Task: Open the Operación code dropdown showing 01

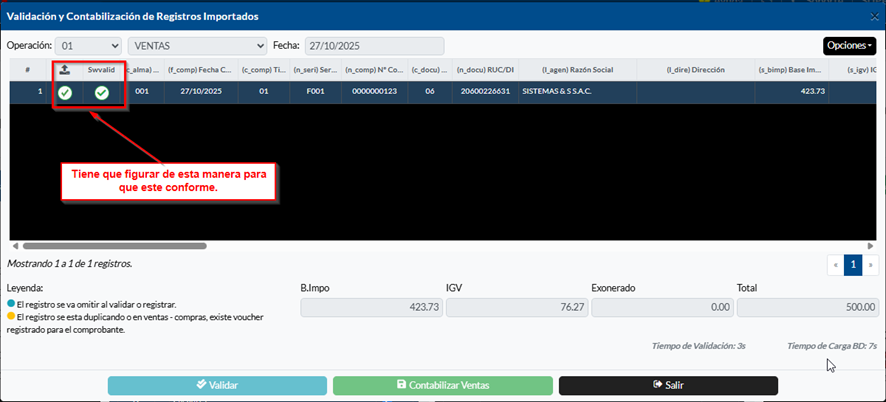Action: click(x=89, y=46)
